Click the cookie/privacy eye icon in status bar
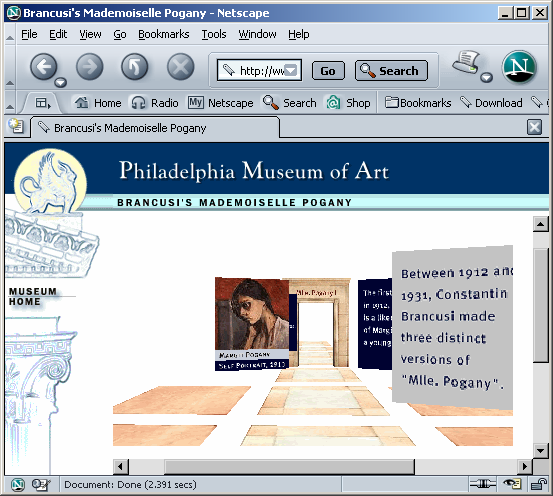The width and height of the screenshot is (553, 496). pos(512,484)
